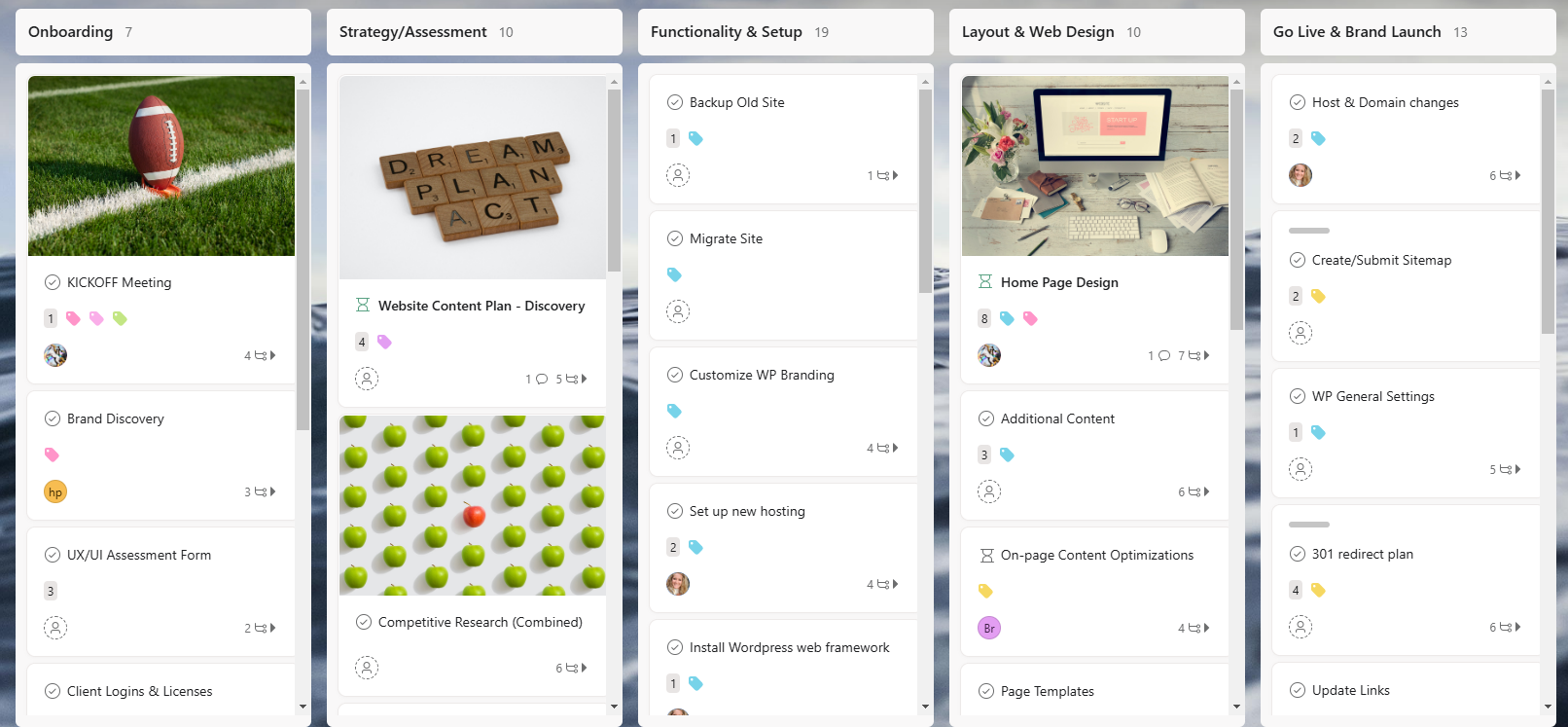The image size is (1568, 727).
Task: Open the WP General Settings task
Action: (1372, 396)
